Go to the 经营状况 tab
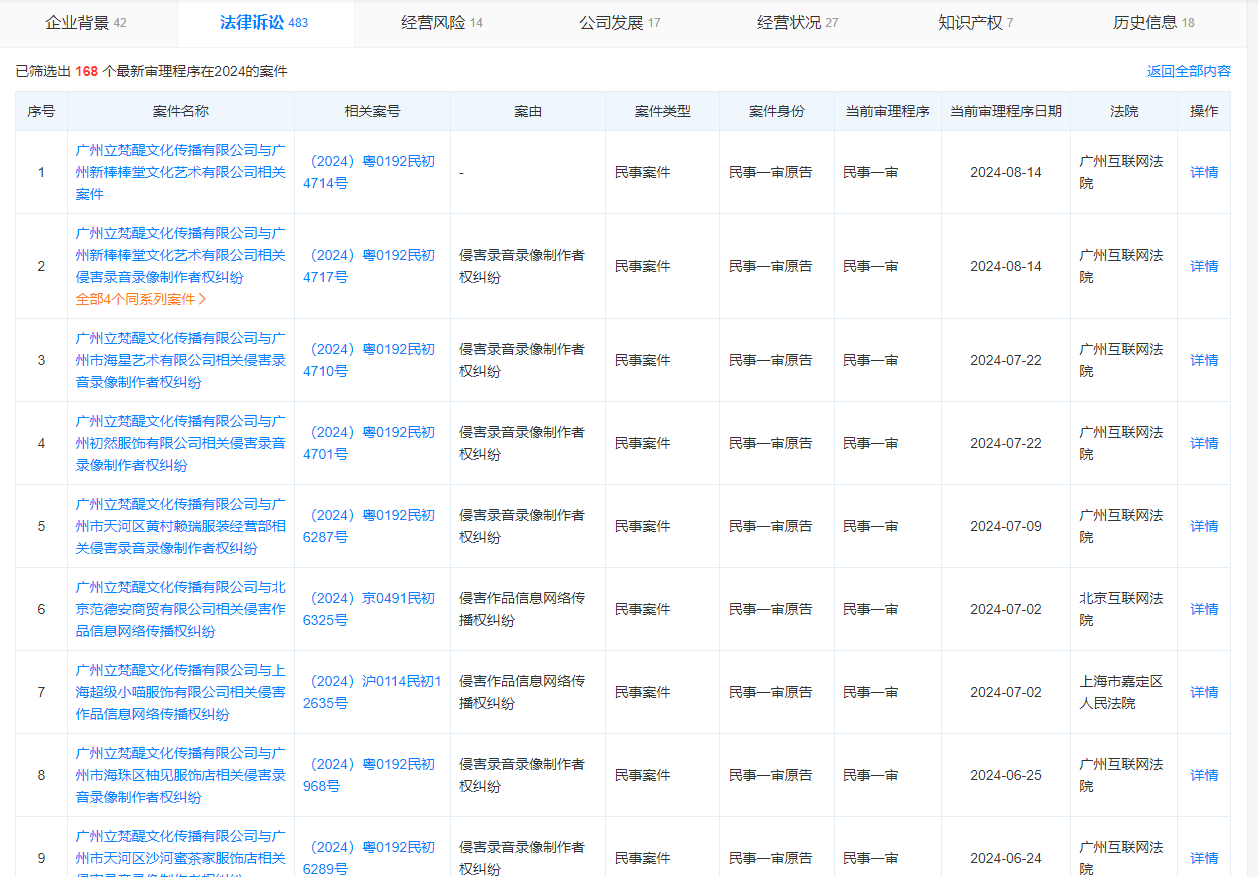 pos(797,23)
